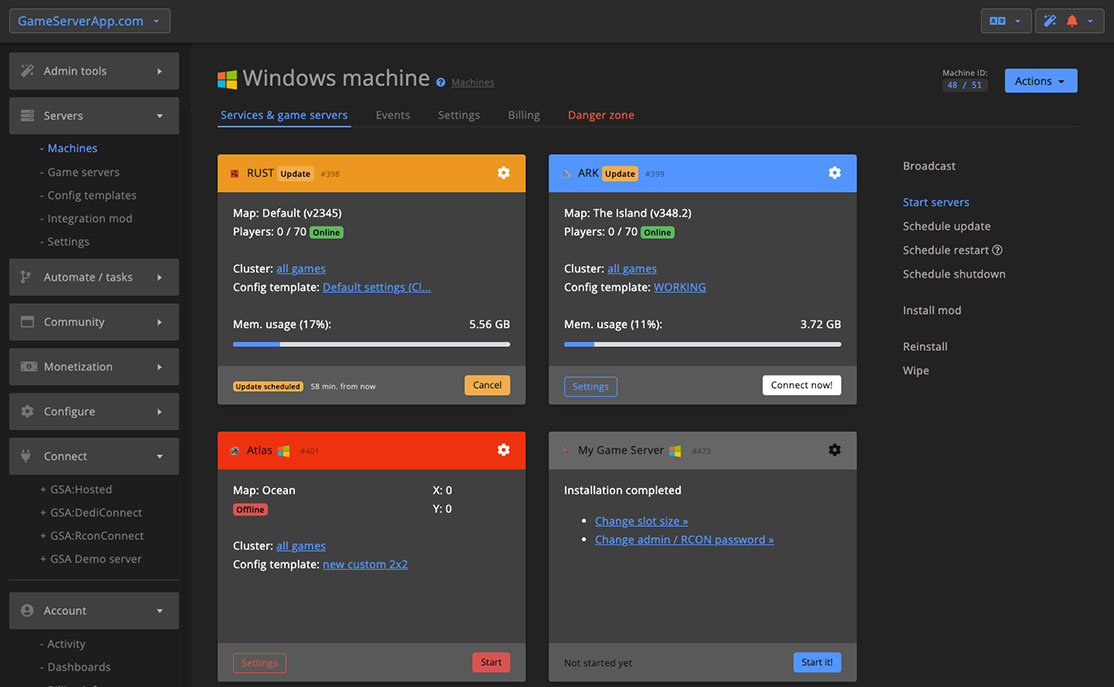1114x687 pixels.
Task: Click the Atlas game icon in card header
Action: pyautogui.click(x=234, y=450)
